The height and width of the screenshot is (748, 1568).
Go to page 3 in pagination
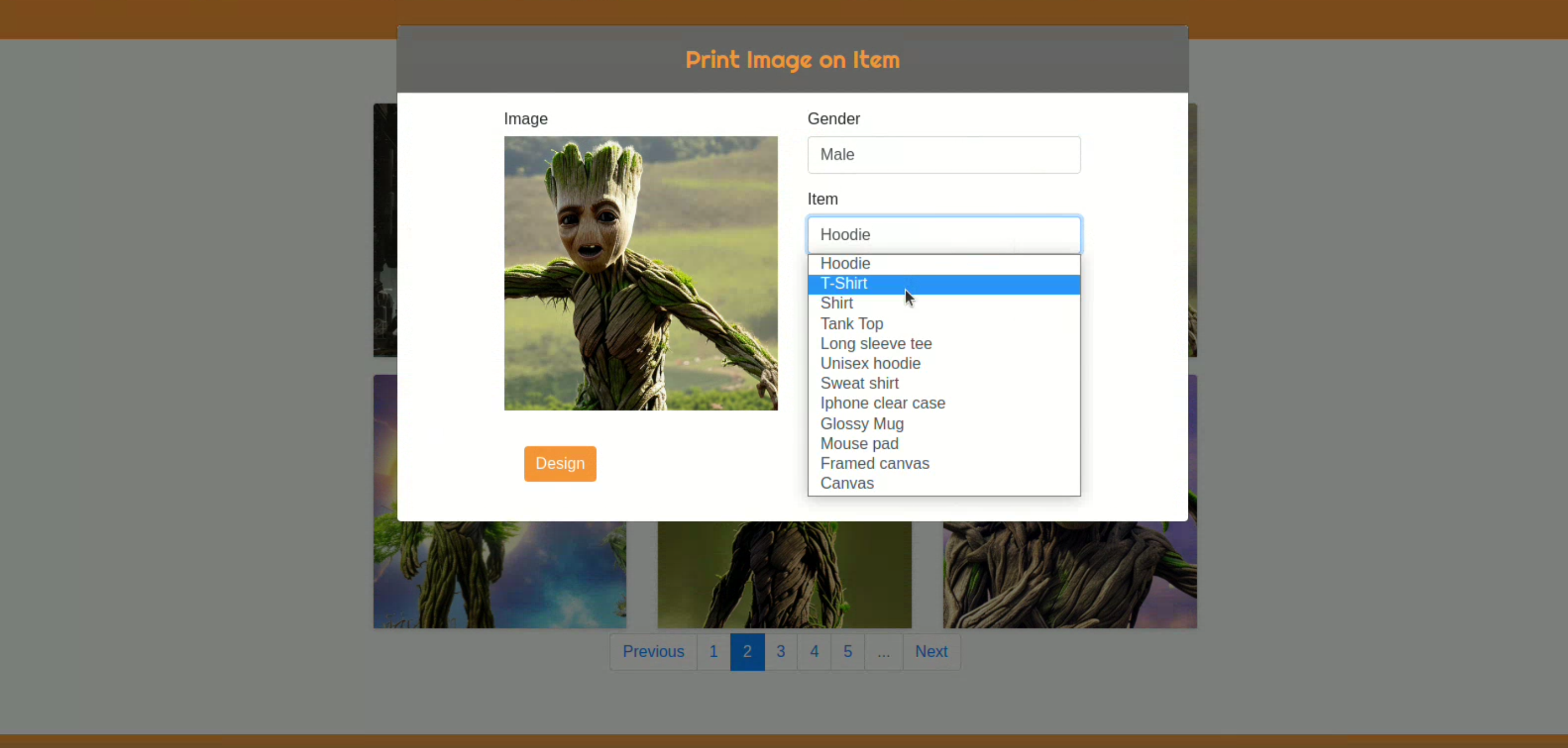point(780,652)
